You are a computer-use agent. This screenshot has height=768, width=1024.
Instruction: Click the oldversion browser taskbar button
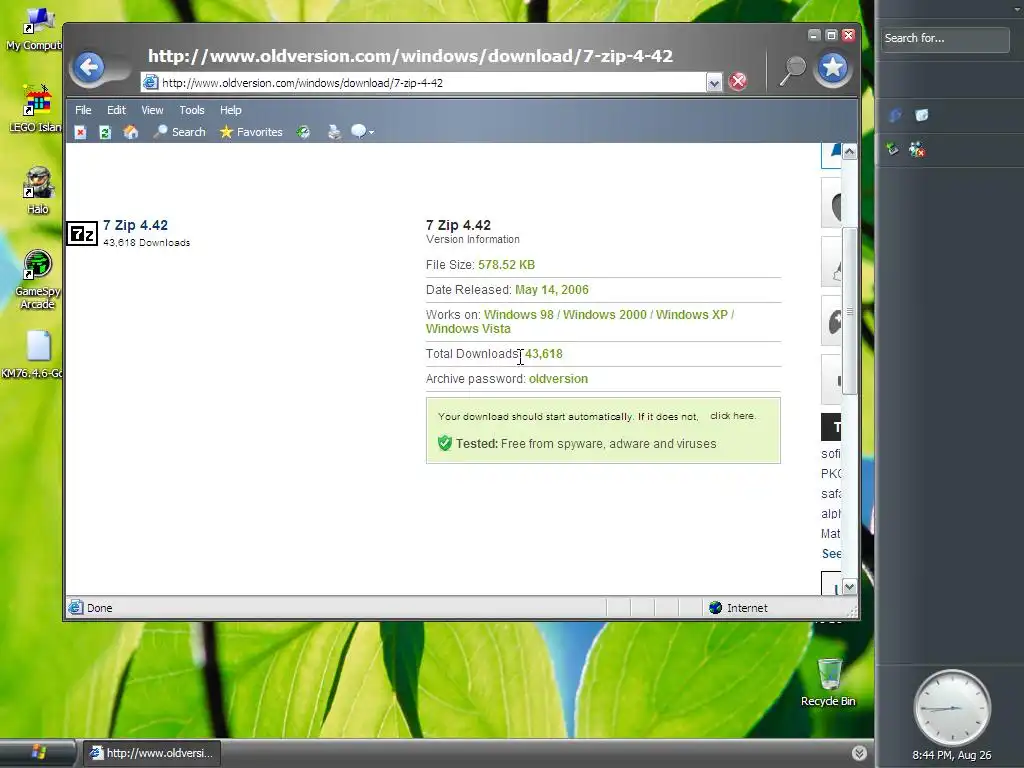click(x=152, y=753)
